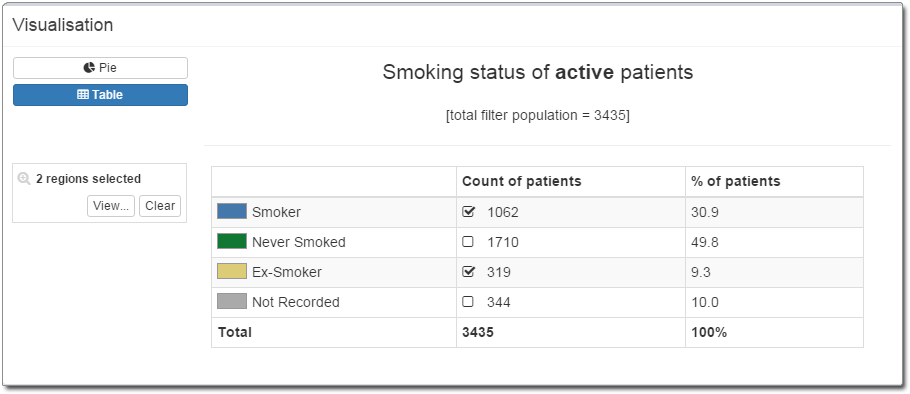Open View... for selected regions
910x394 pixels.
(111, 206)
